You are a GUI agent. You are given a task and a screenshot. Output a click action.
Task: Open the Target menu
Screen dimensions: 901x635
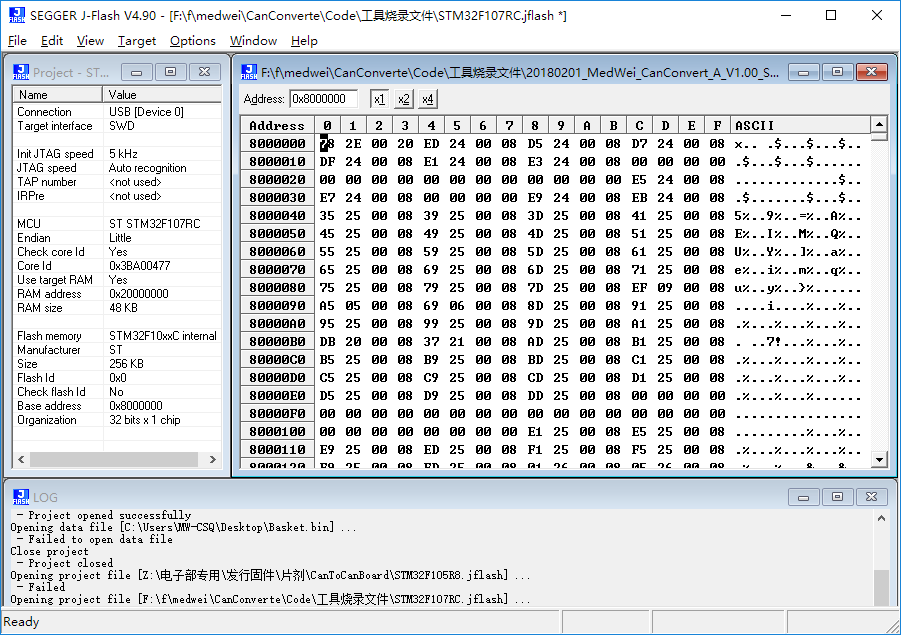click(137, 41)
